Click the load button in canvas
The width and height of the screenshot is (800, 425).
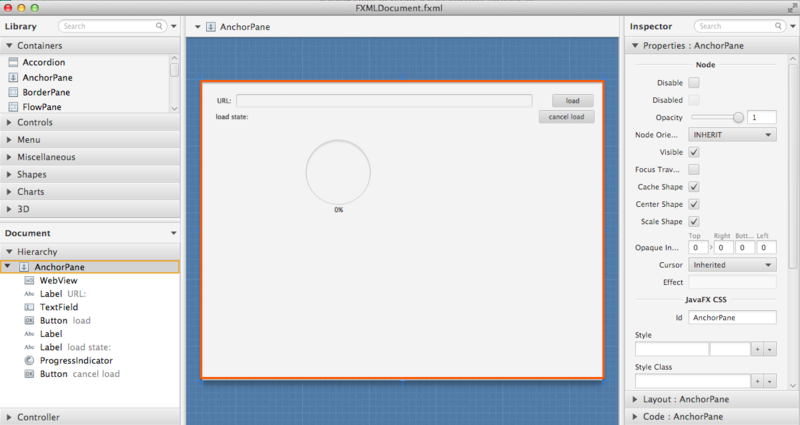pyautogui.click(x=572, y=101)
